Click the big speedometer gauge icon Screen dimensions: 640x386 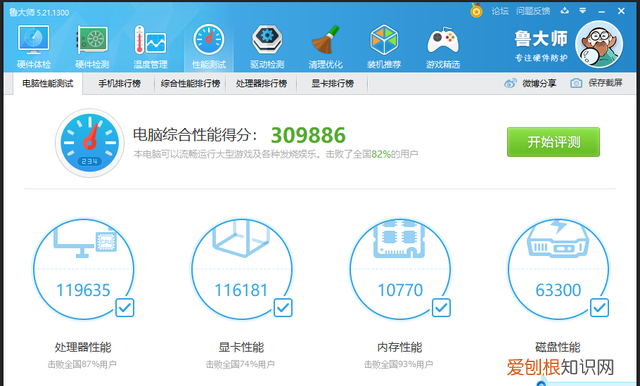tap(90, 143)
